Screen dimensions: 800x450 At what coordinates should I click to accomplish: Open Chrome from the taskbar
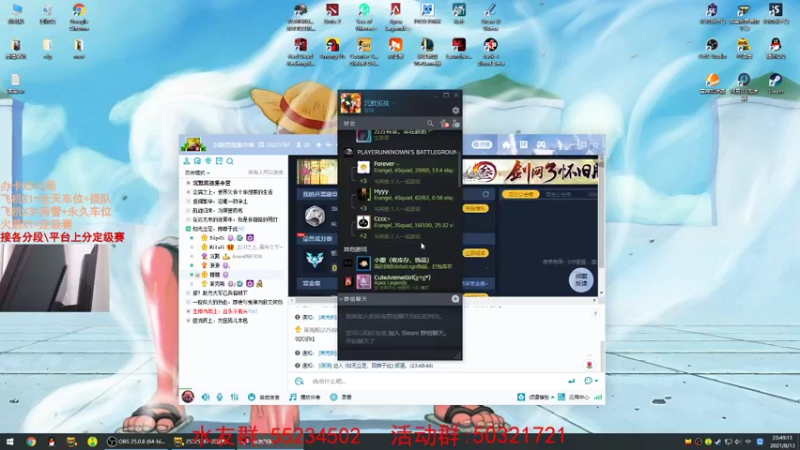coord(31,442)
